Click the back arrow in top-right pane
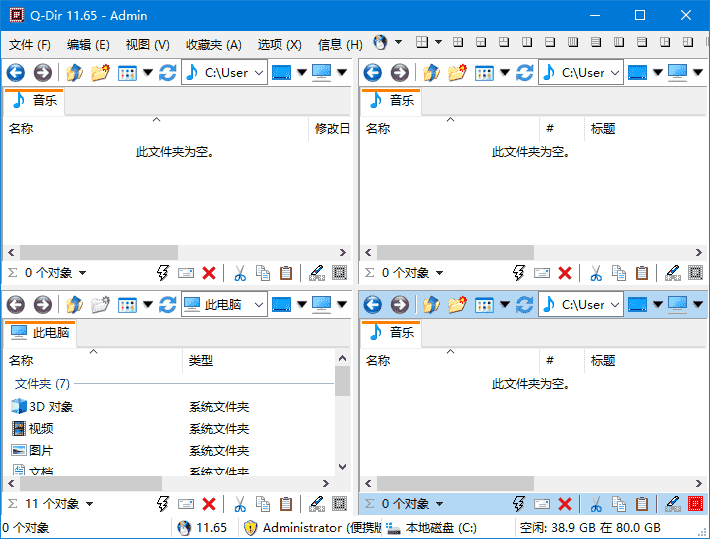 tap(373, 72)
